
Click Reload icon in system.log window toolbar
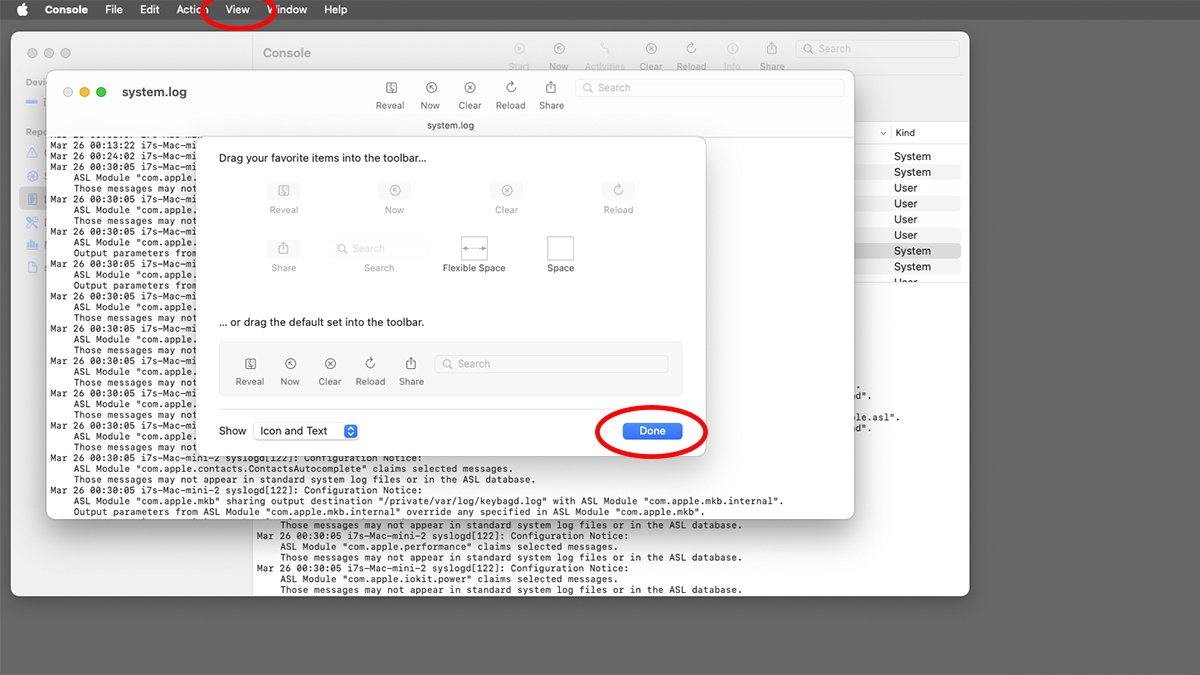coord(510,88)
